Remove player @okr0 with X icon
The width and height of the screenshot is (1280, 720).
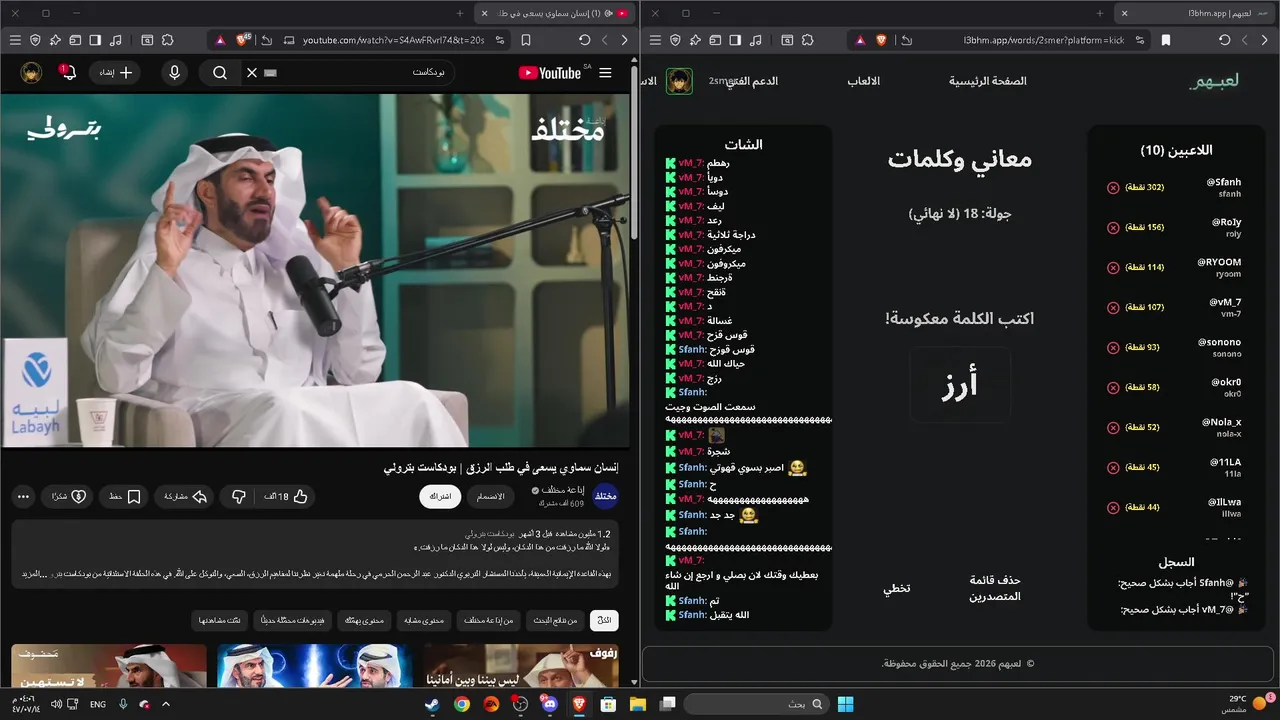(1113, 388)
